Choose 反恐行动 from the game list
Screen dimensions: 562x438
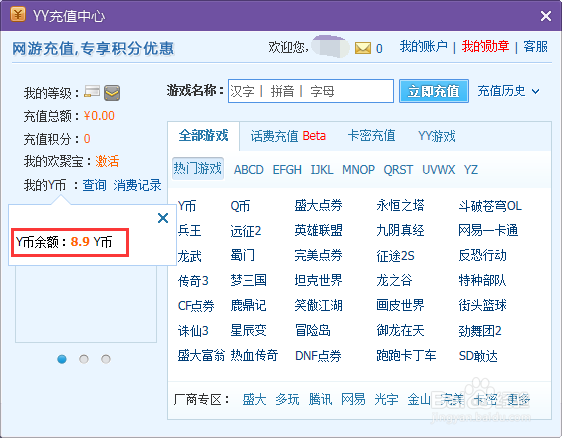(482, 256)
